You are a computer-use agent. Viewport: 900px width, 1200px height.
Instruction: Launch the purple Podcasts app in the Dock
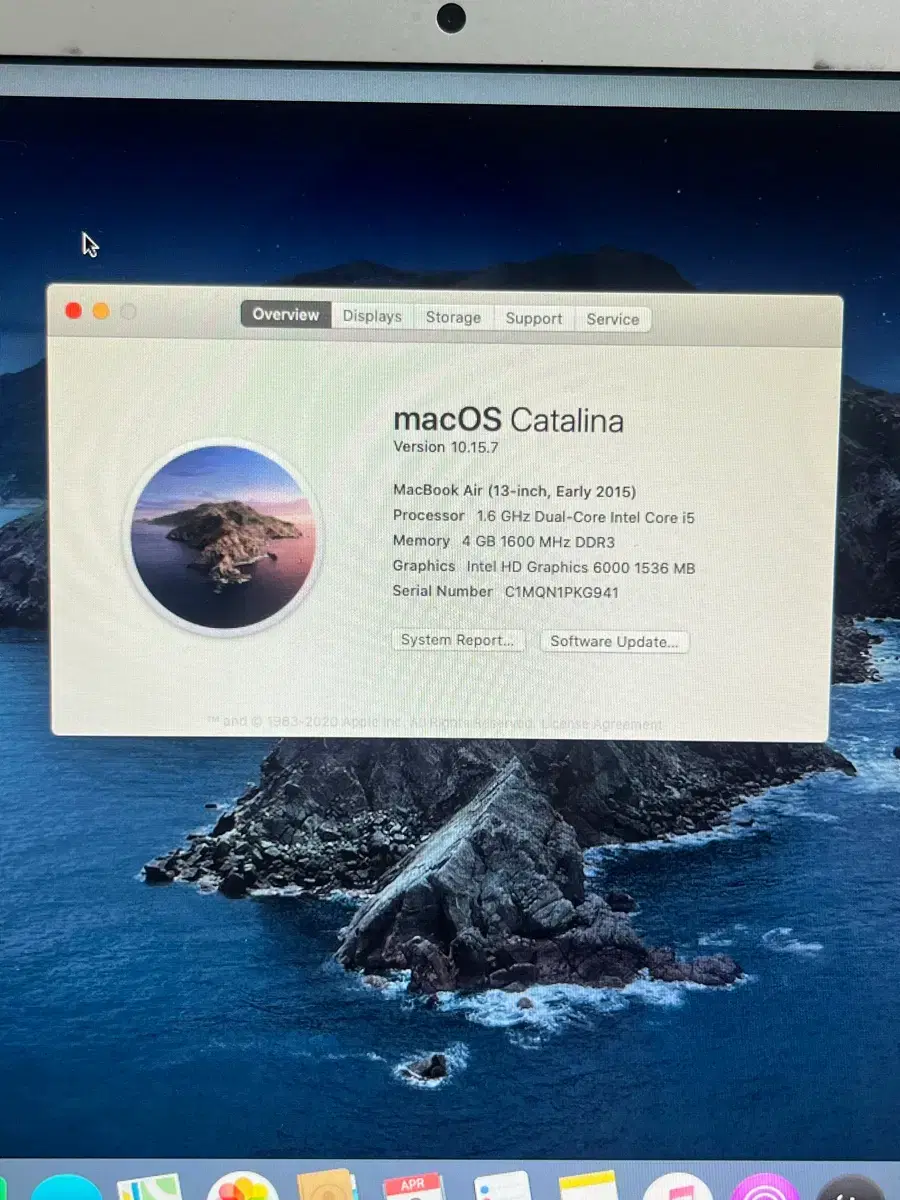click(765, 1187)
